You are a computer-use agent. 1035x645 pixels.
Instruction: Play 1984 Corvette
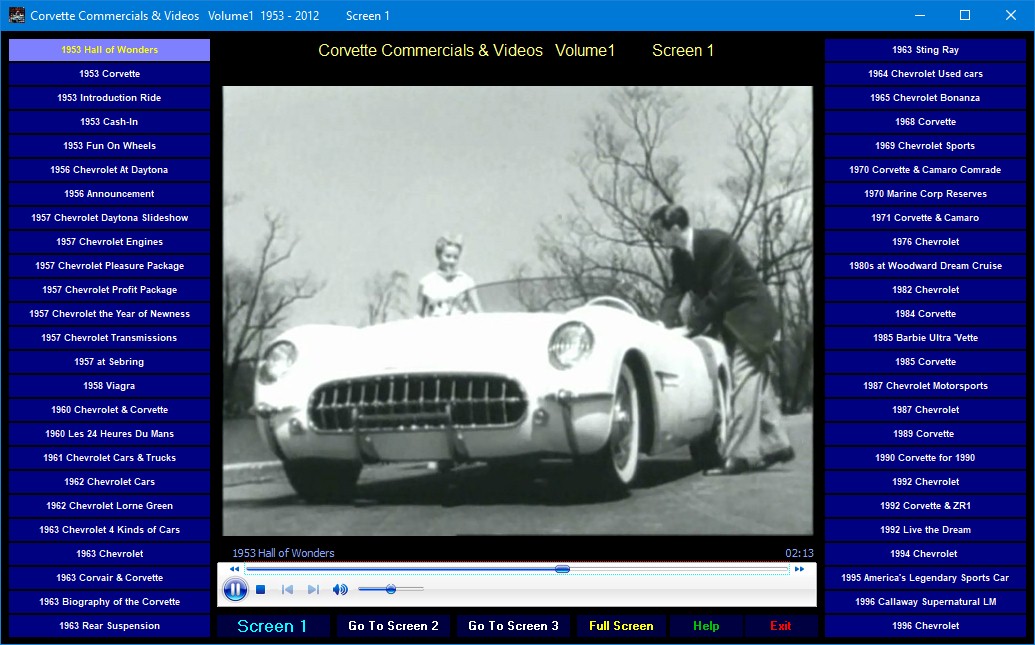[x=925, y=314]
